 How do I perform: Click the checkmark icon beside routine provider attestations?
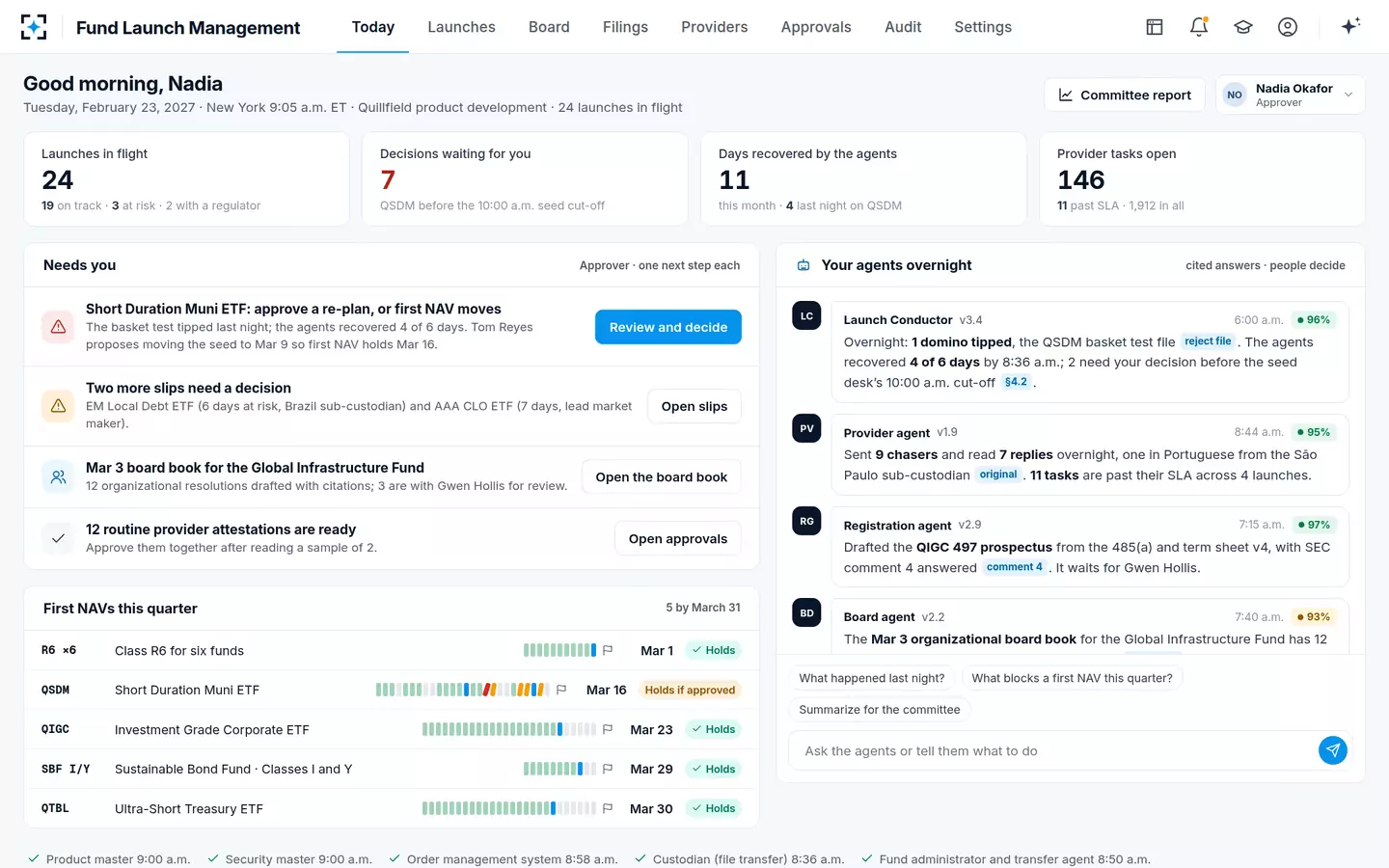point(58,538)
